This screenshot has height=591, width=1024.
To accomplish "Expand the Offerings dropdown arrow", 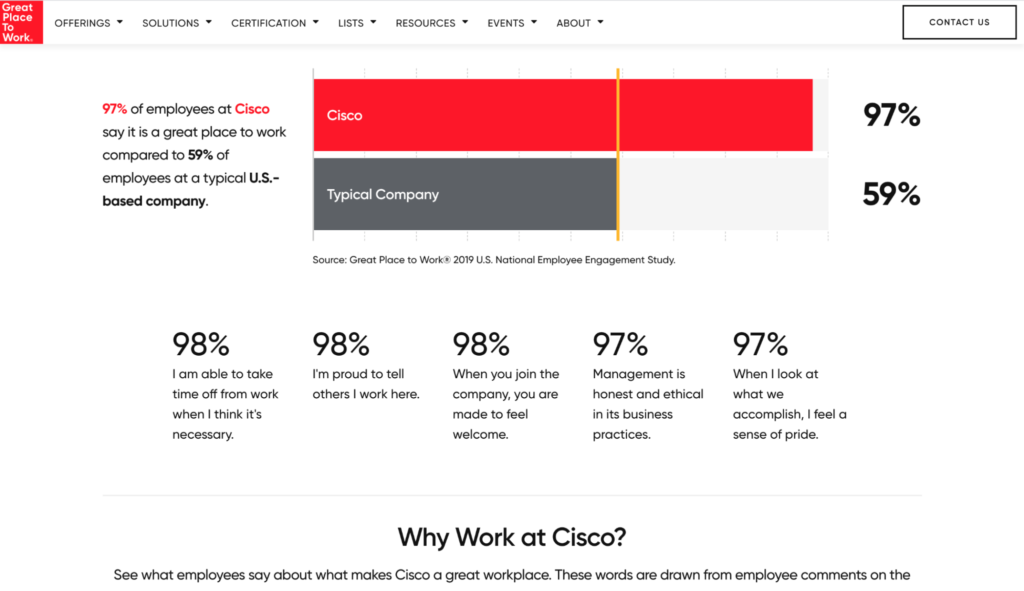I will pos(120,22).
